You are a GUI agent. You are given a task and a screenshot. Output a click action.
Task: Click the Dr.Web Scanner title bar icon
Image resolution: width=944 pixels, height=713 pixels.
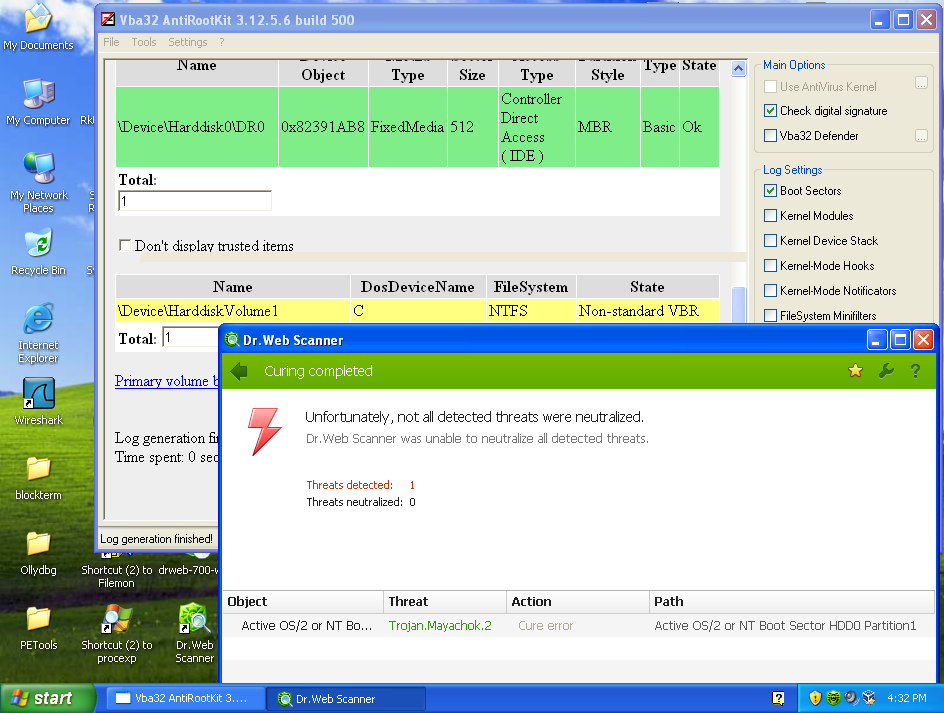232,340
